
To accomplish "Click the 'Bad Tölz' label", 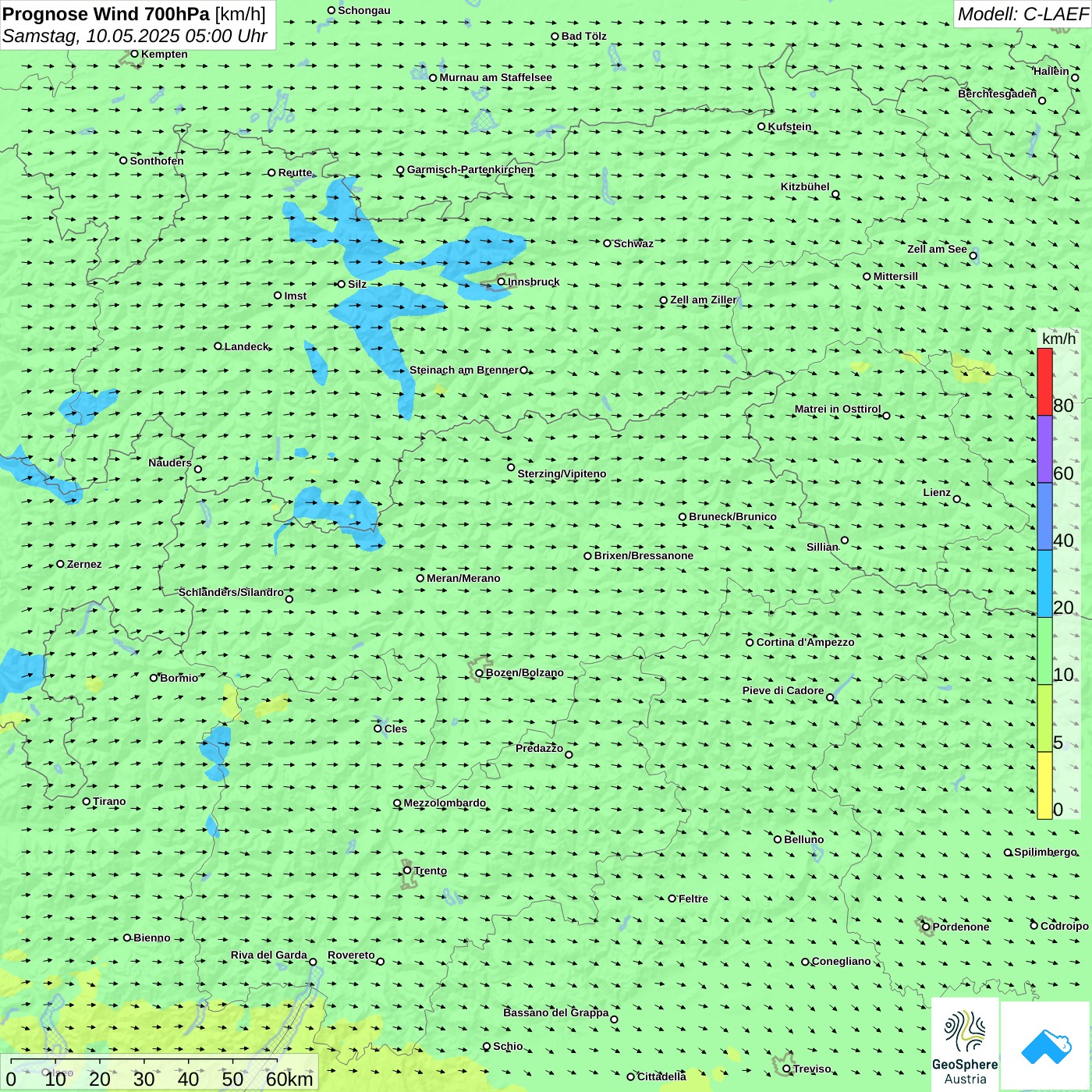I will click(583, 36).
